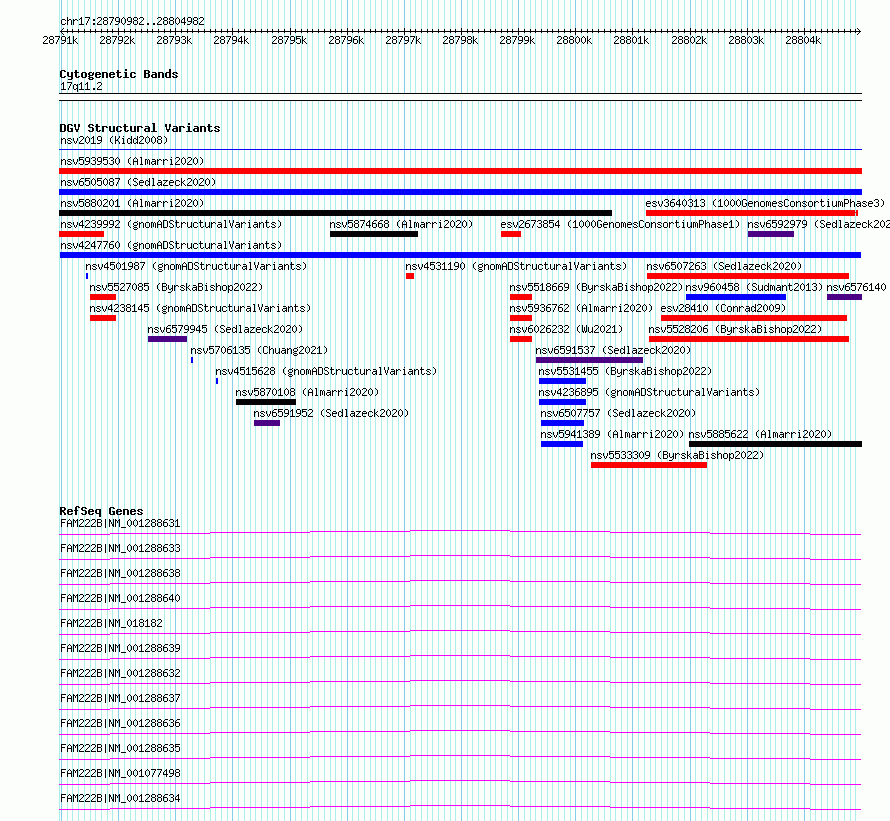Open nsv6507757 (Sedlazeck2020) variant label

[x=618, y=413]
